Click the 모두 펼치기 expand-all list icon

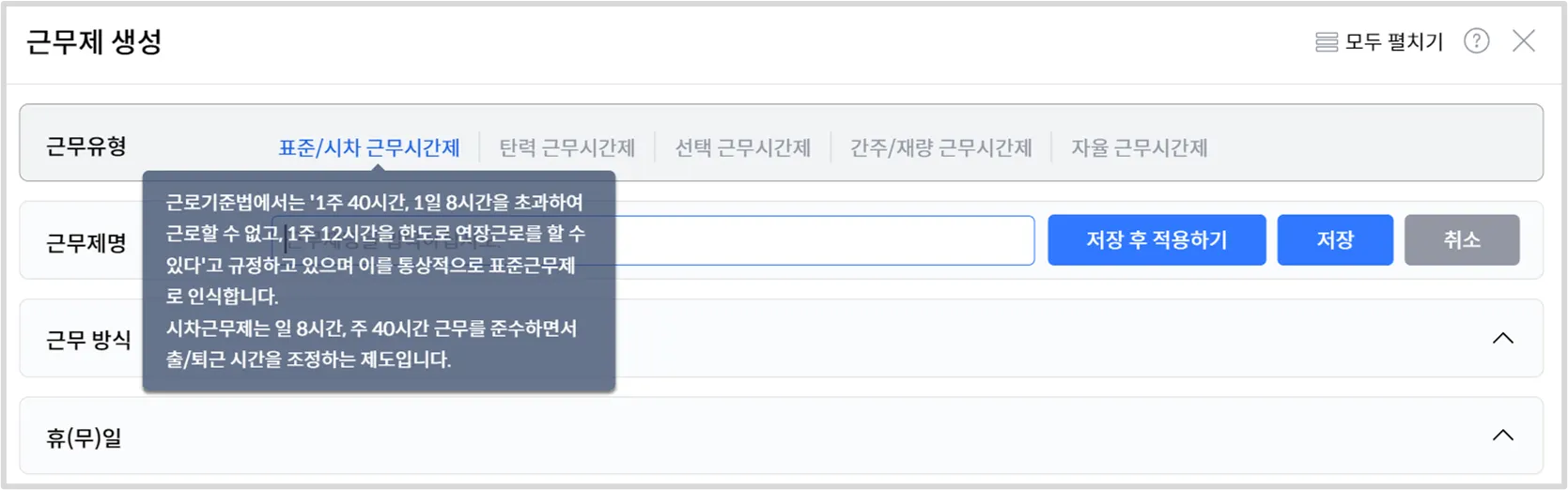(x=1326, y=42)
